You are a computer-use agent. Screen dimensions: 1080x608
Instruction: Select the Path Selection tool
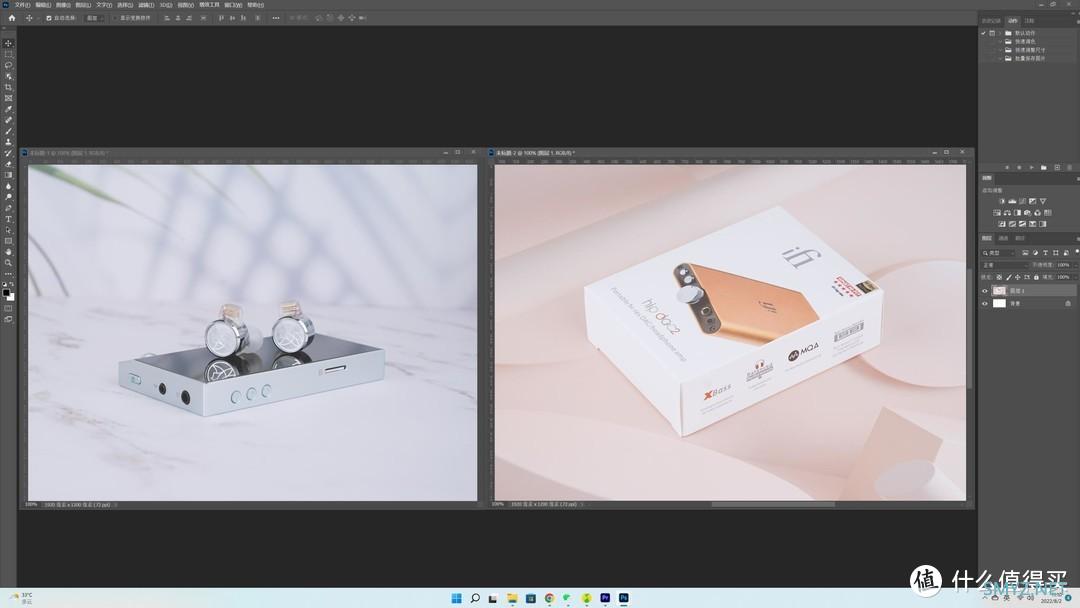click(8, 230)
